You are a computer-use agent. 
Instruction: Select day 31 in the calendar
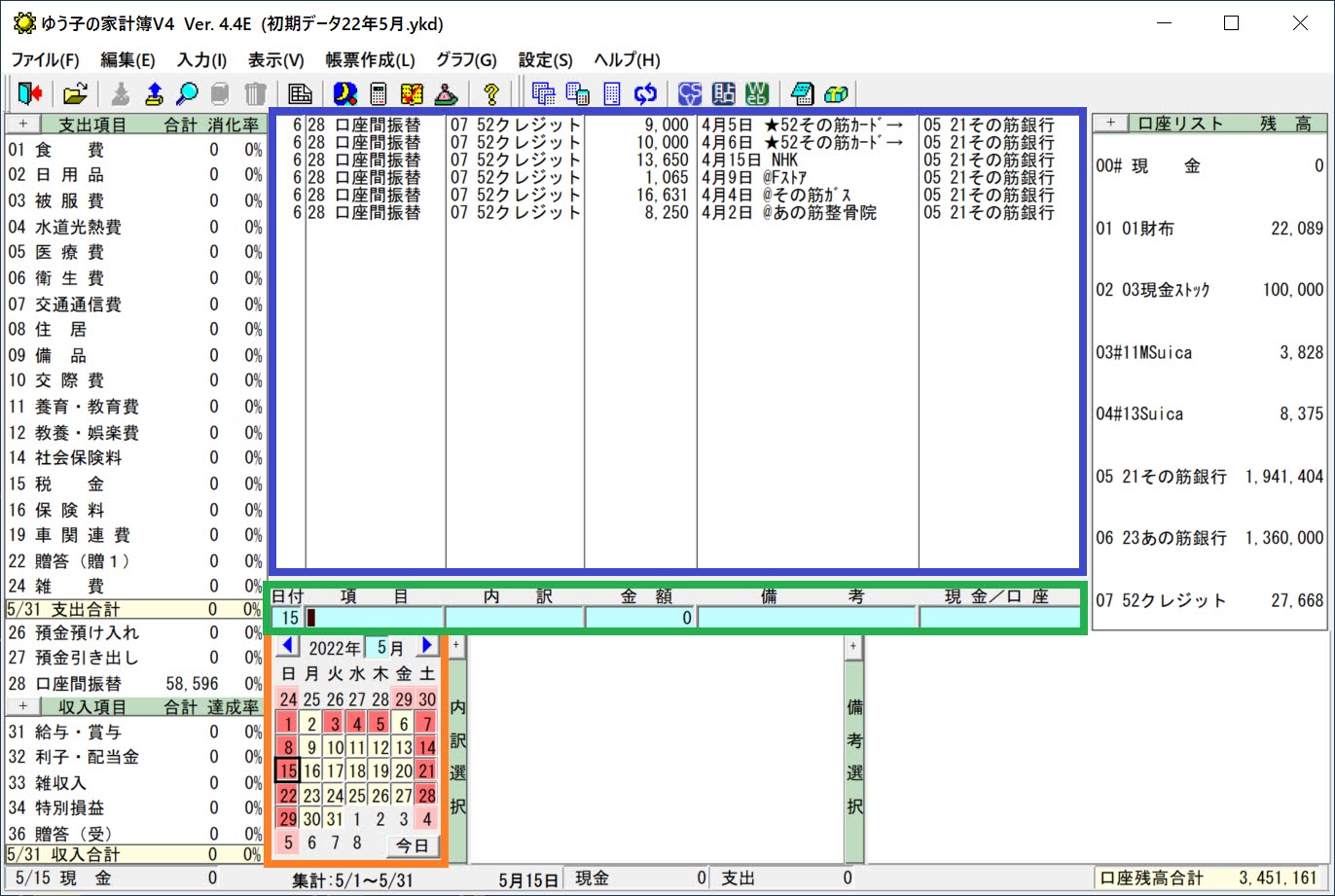point(335,819)
